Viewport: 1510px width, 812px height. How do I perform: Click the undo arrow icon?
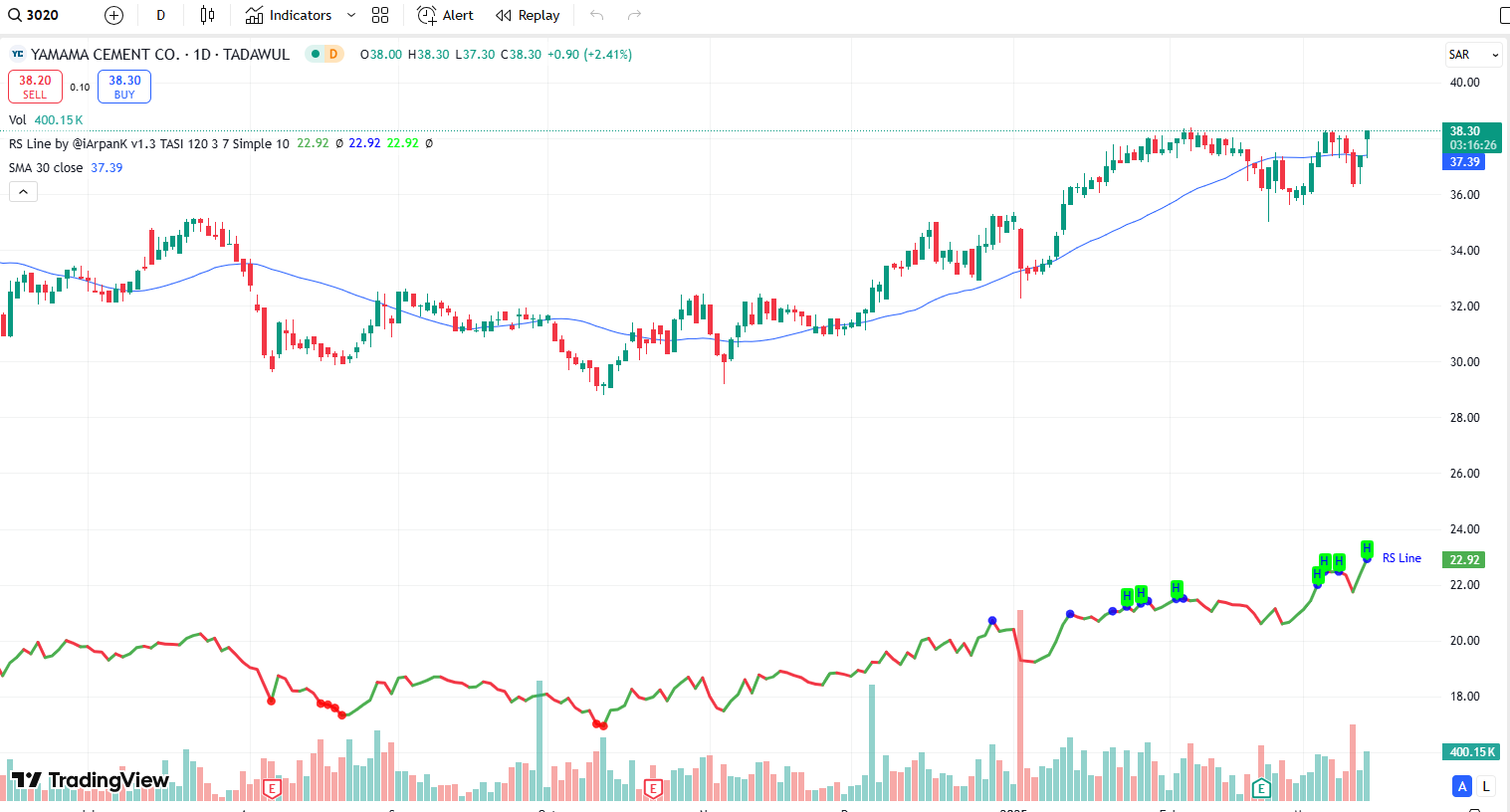(597, 15)
